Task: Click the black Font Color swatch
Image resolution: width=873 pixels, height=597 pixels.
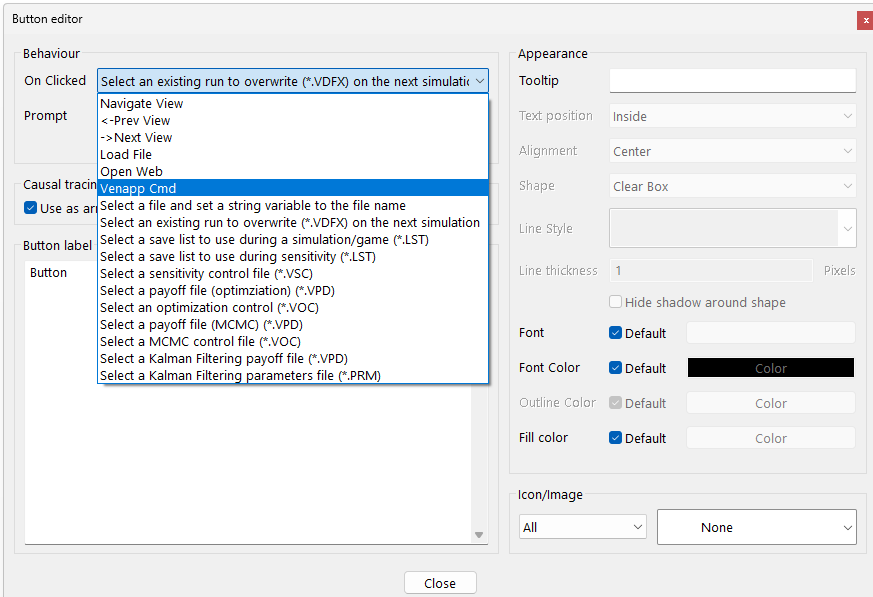Action: tap(770, 367)
